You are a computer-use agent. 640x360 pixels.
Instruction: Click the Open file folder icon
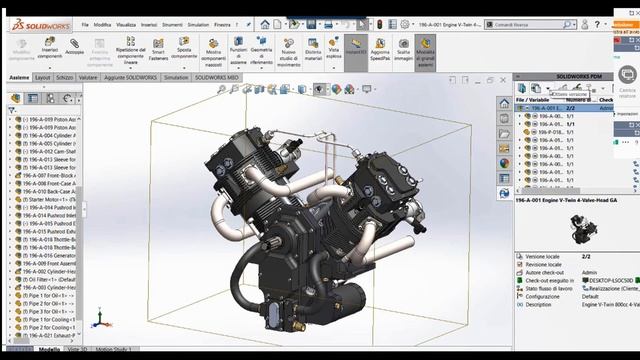tap(293, 24)
